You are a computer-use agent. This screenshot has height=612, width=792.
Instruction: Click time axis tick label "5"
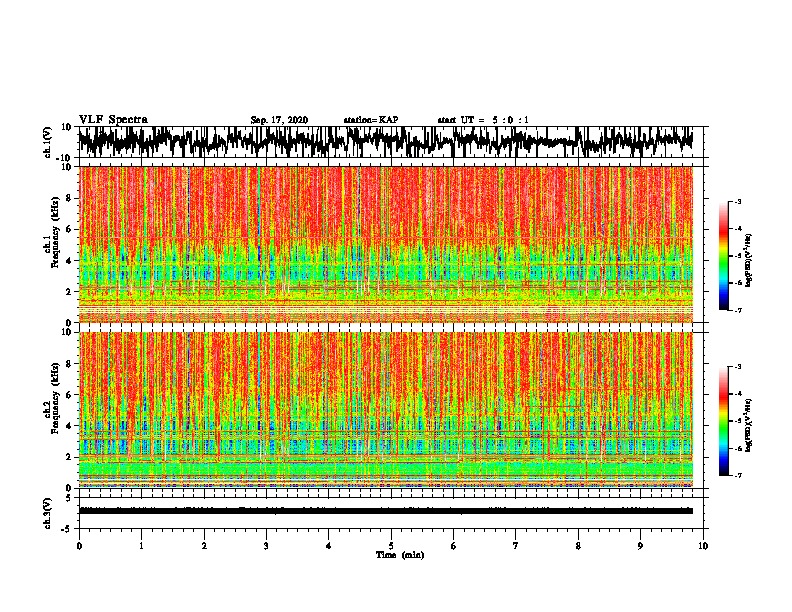click(x=391, y=546)
